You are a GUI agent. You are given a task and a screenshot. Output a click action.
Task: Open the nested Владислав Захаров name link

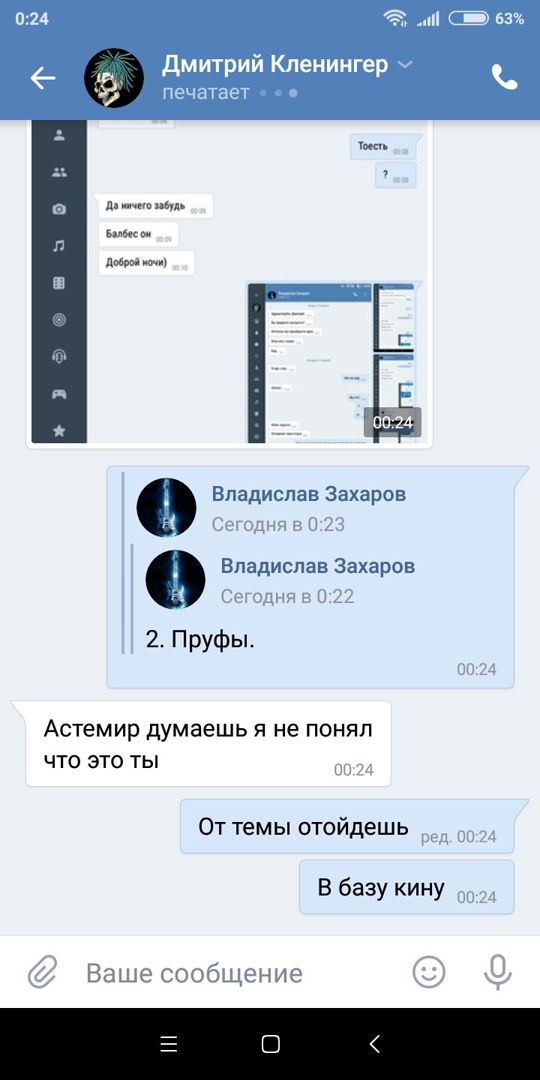pyautogui.click(x=318, y=565)
